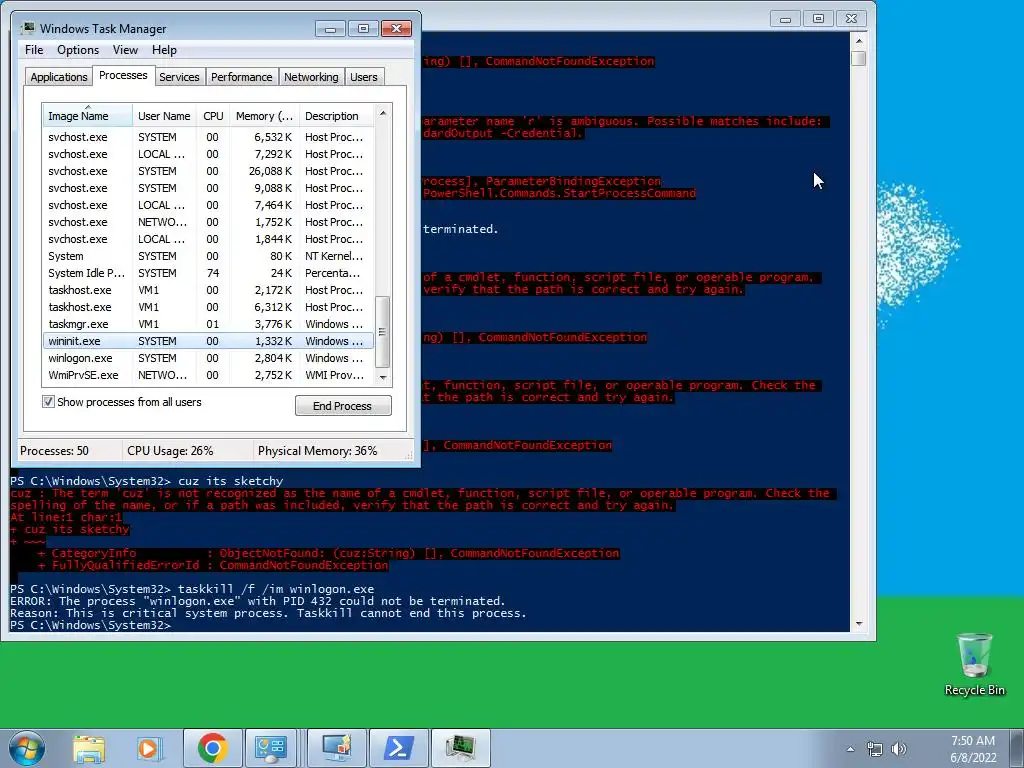Switch to the Networking tab

point(311,77)
